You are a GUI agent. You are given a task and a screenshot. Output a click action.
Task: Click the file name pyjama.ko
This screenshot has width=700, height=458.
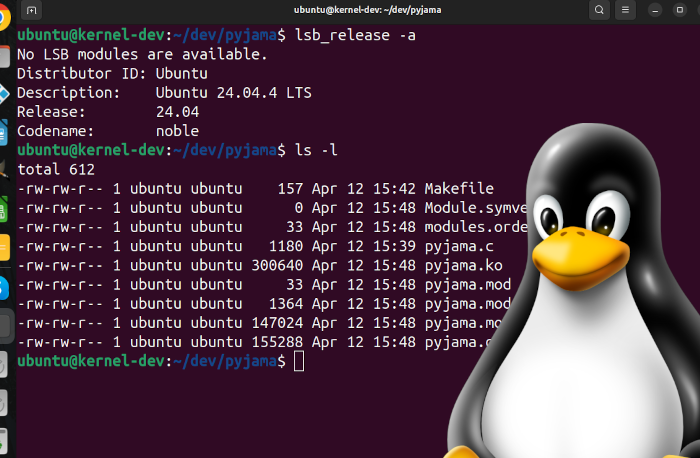[463, 266]
